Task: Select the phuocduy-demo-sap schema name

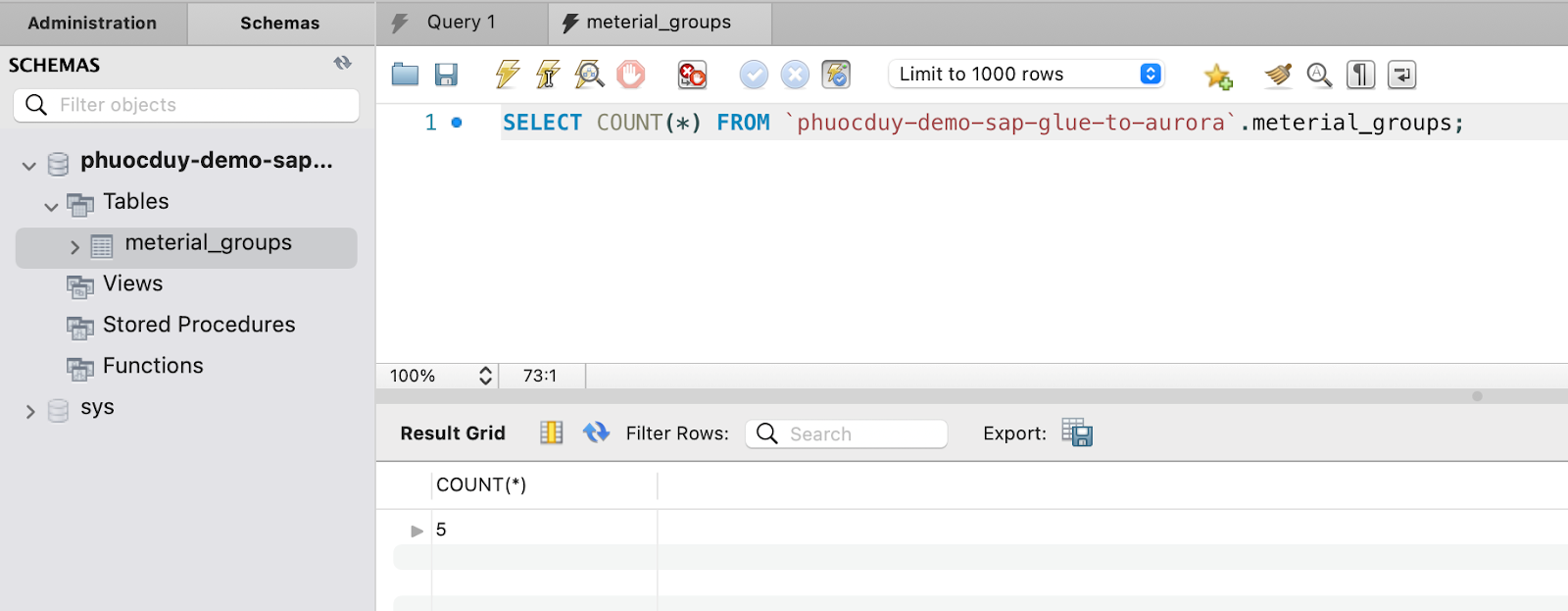Action: tap(207, 160)
